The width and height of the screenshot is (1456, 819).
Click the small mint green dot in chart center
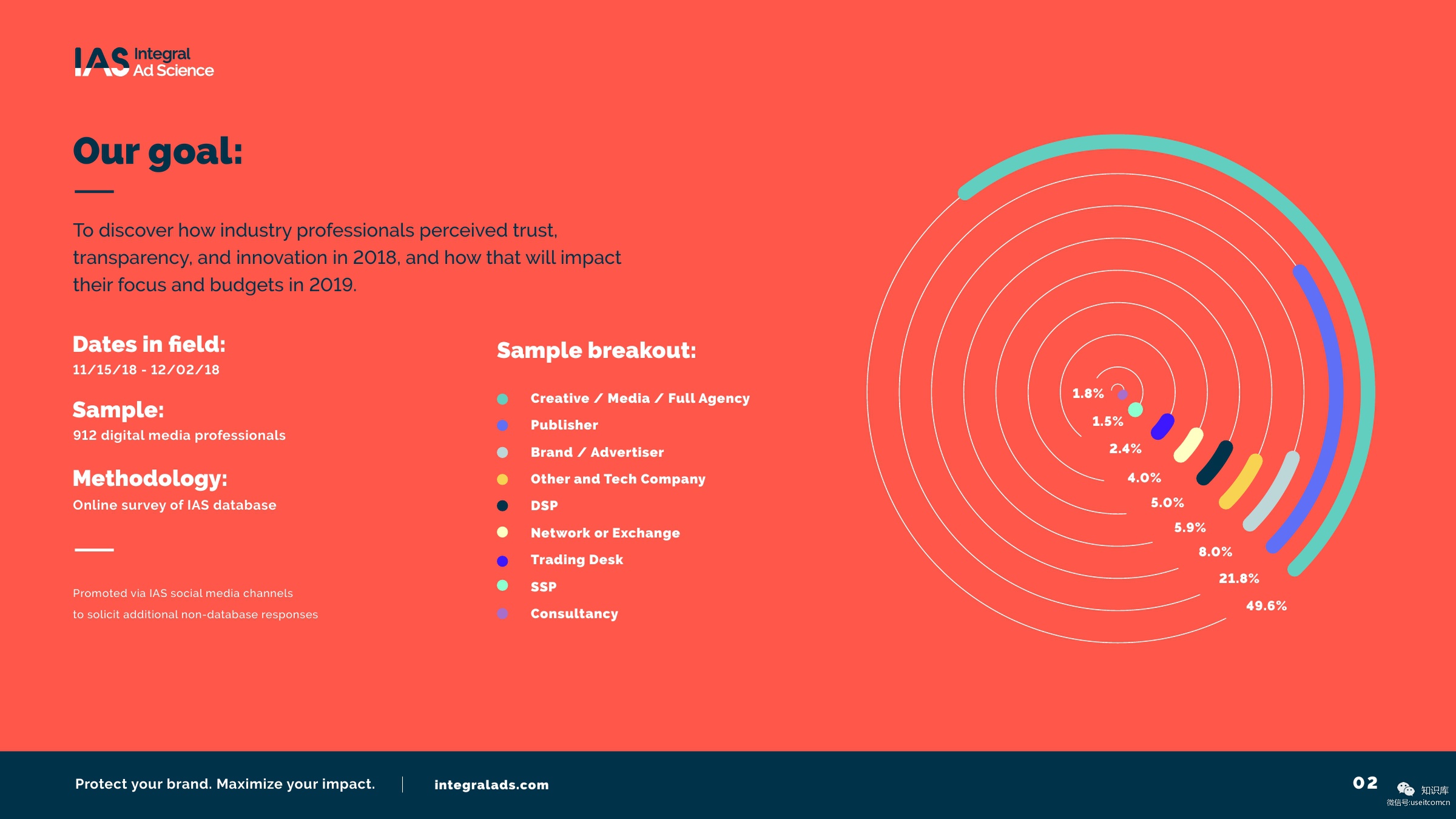(1136, 410)
